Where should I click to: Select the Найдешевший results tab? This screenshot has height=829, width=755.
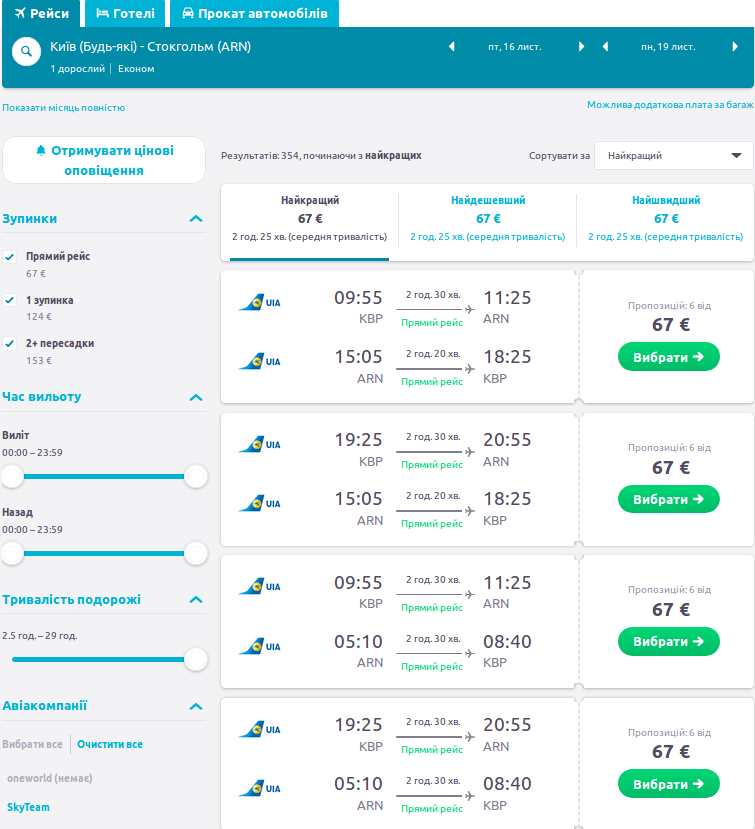pyautogui.click(x=488, y=218)
